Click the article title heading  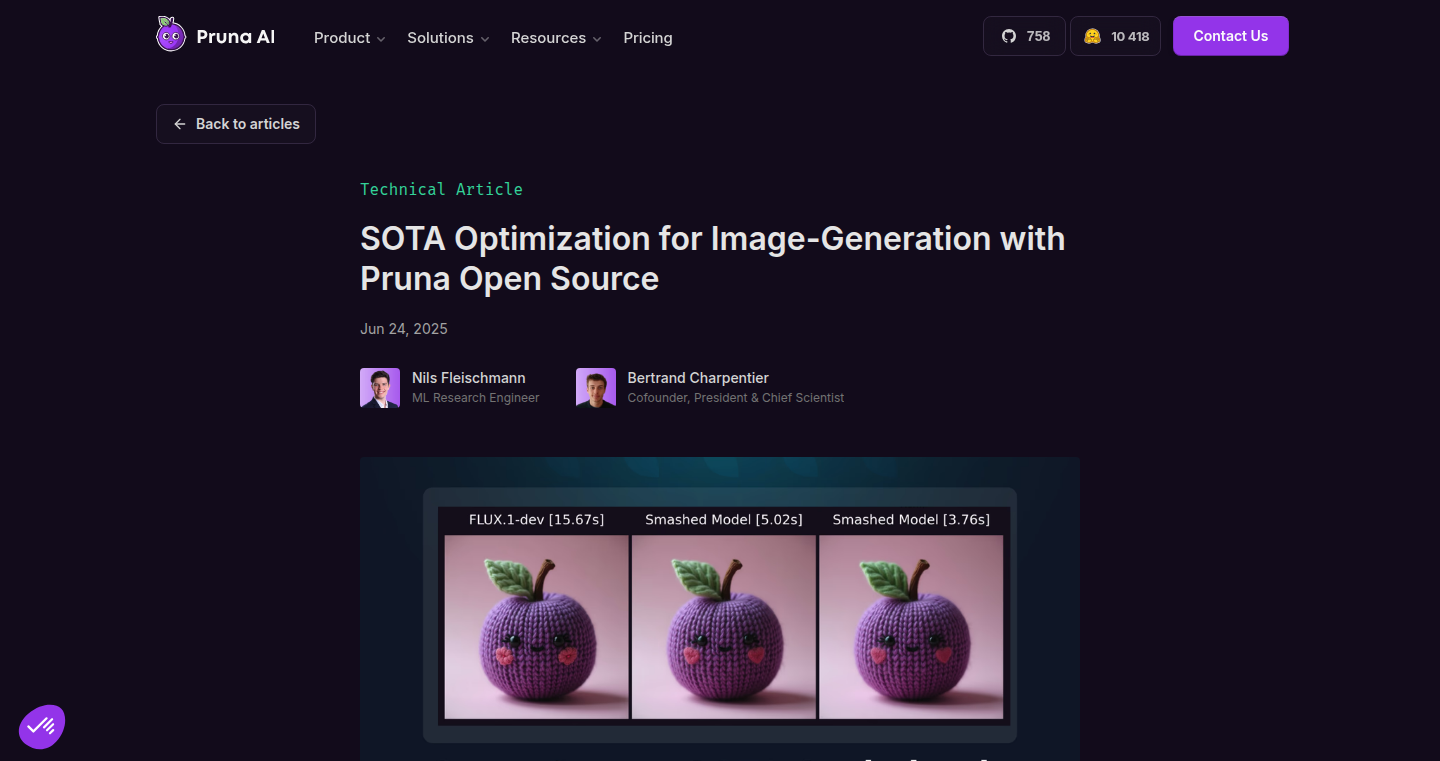712,258
